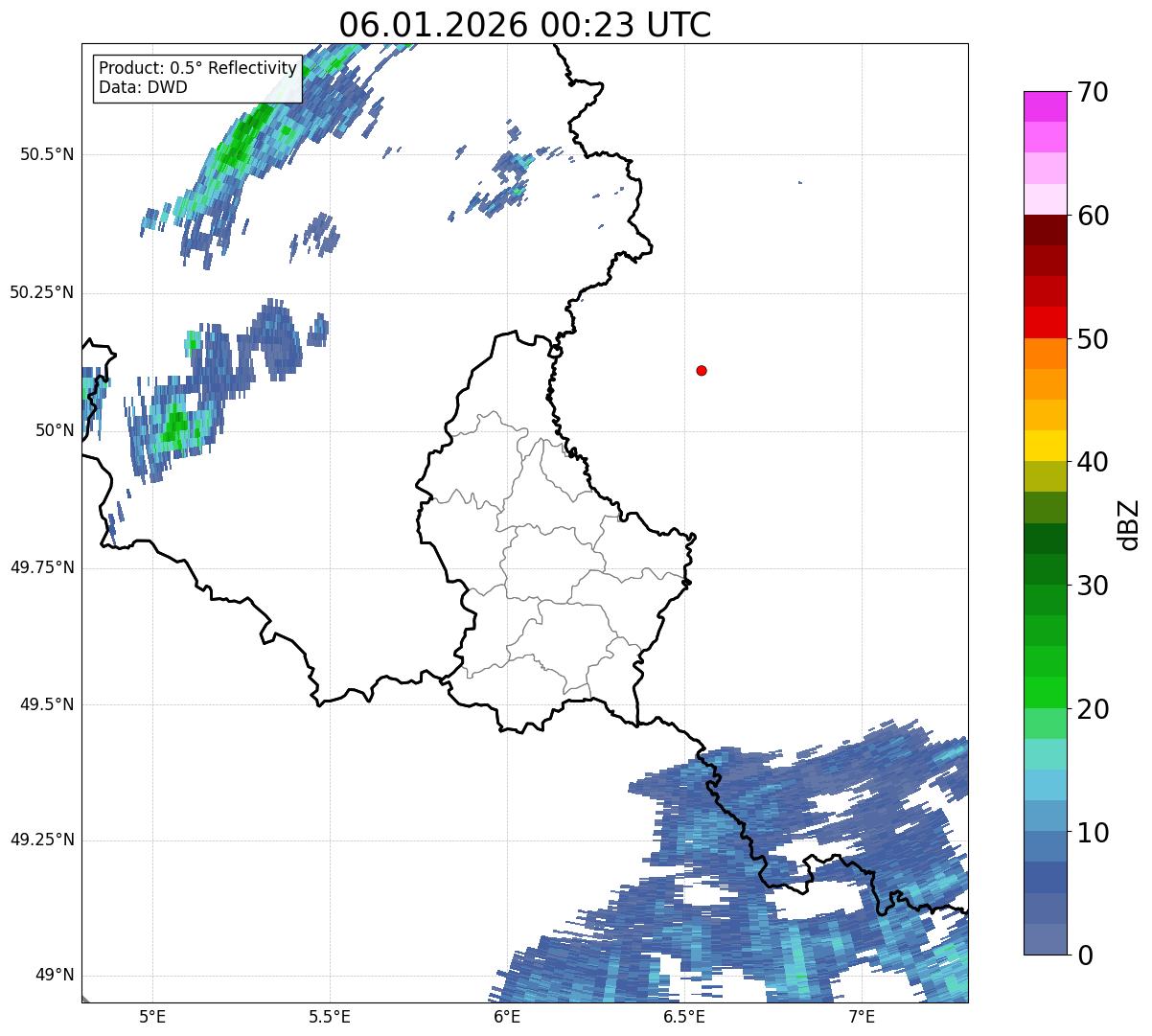Click the latitude label "49.75°N"
The height and width of the screenshot is (1036, 1152).
coord(42,567)
